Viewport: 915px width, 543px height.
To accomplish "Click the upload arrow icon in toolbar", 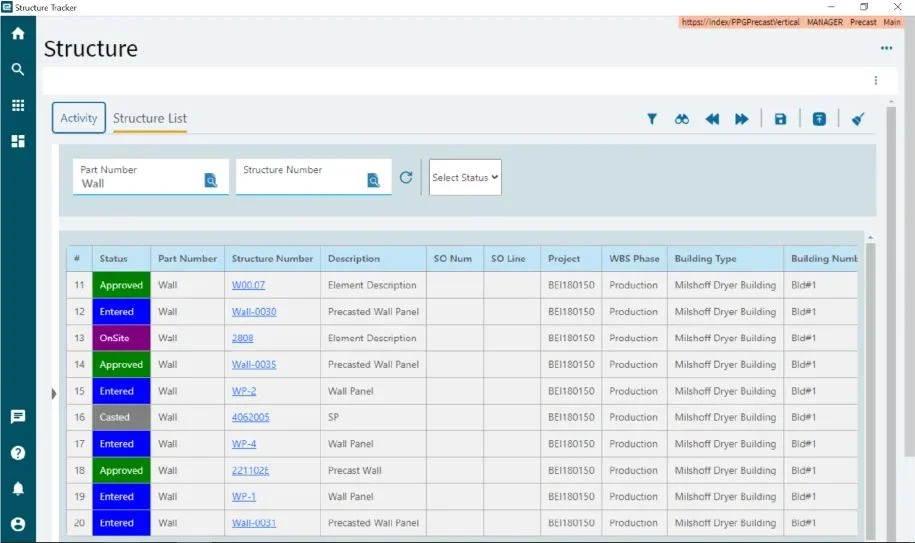I will point(819,119).
